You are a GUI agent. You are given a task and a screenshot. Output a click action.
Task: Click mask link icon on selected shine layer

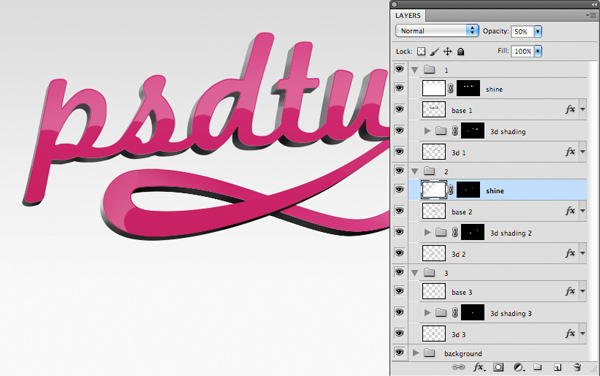click(x=451, y=190)
